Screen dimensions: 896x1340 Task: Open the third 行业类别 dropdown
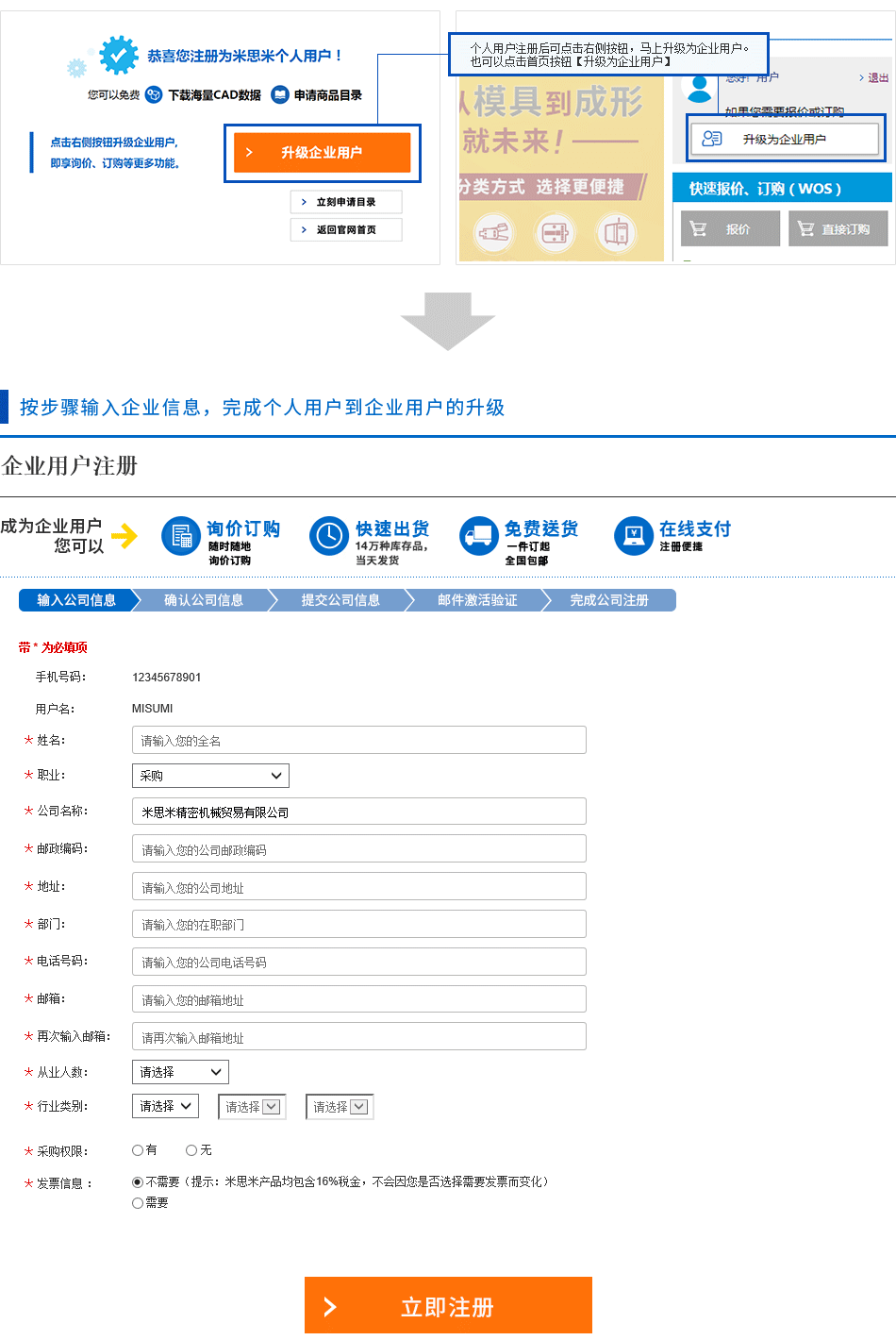pyautogui.click(x=340, y=1107)
